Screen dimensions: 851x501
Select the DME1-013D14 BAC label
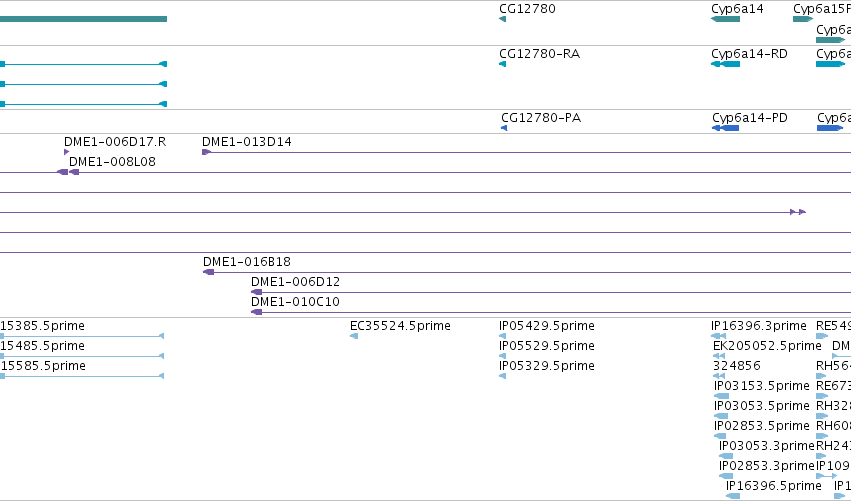246,142
